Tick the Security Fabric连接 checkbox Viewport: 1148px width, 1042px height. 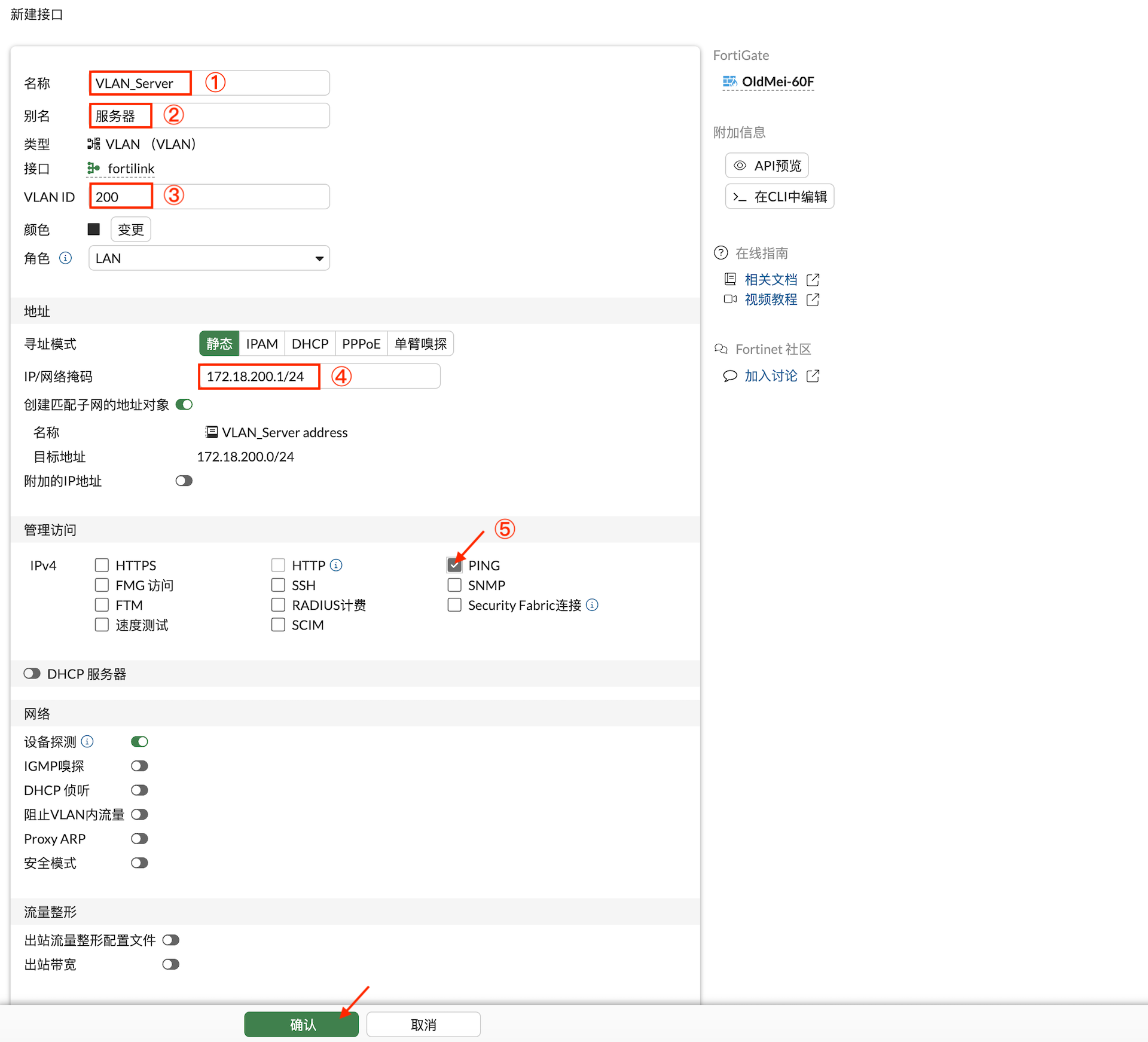[454, 604]
